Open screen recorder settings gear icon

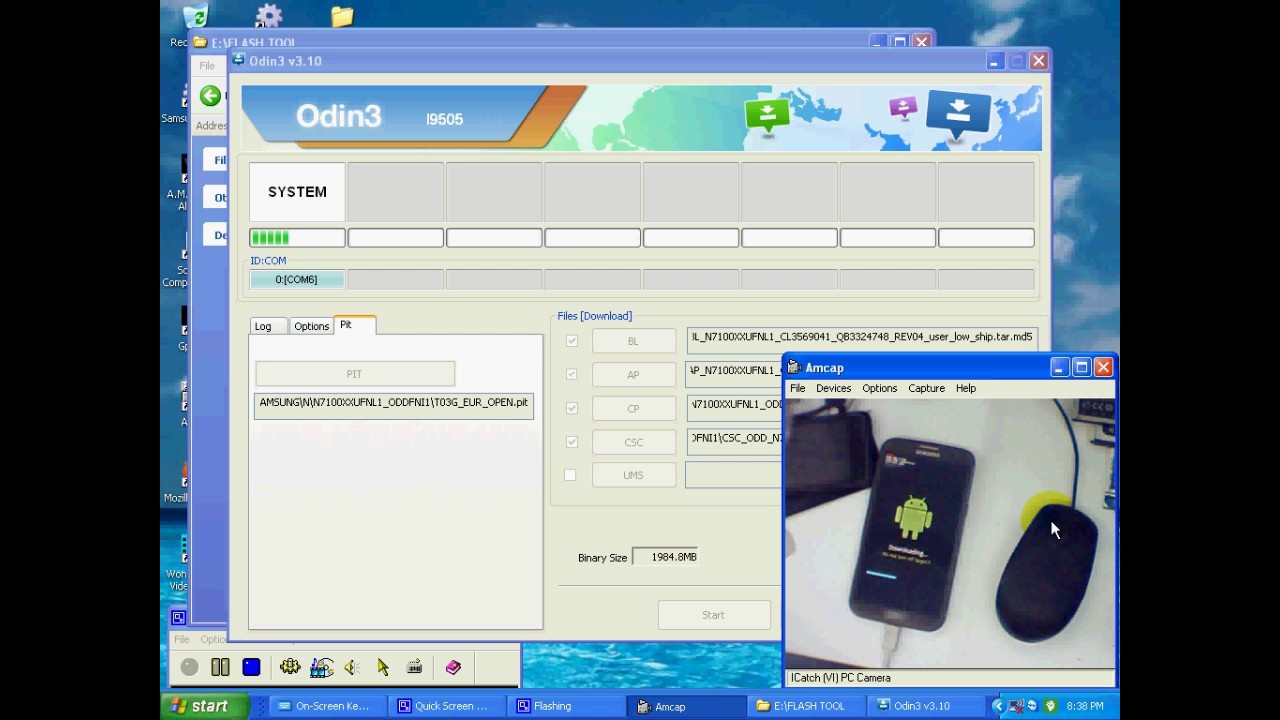click(x=290, y=667)
